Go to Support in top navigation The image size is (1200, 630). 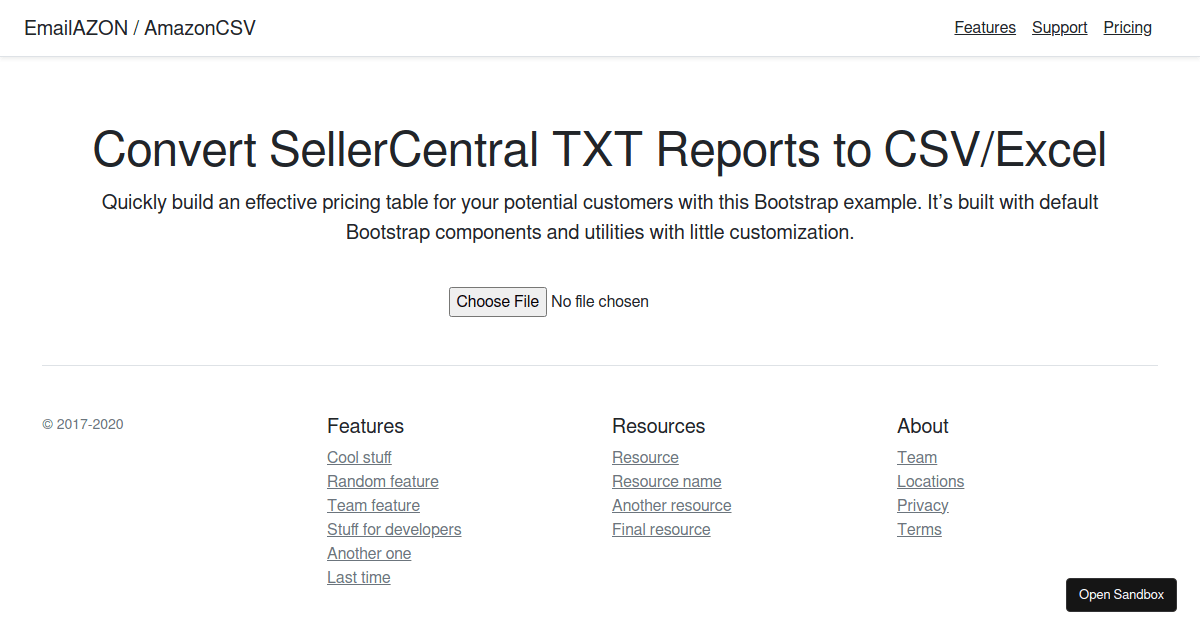pos(1059,28)
